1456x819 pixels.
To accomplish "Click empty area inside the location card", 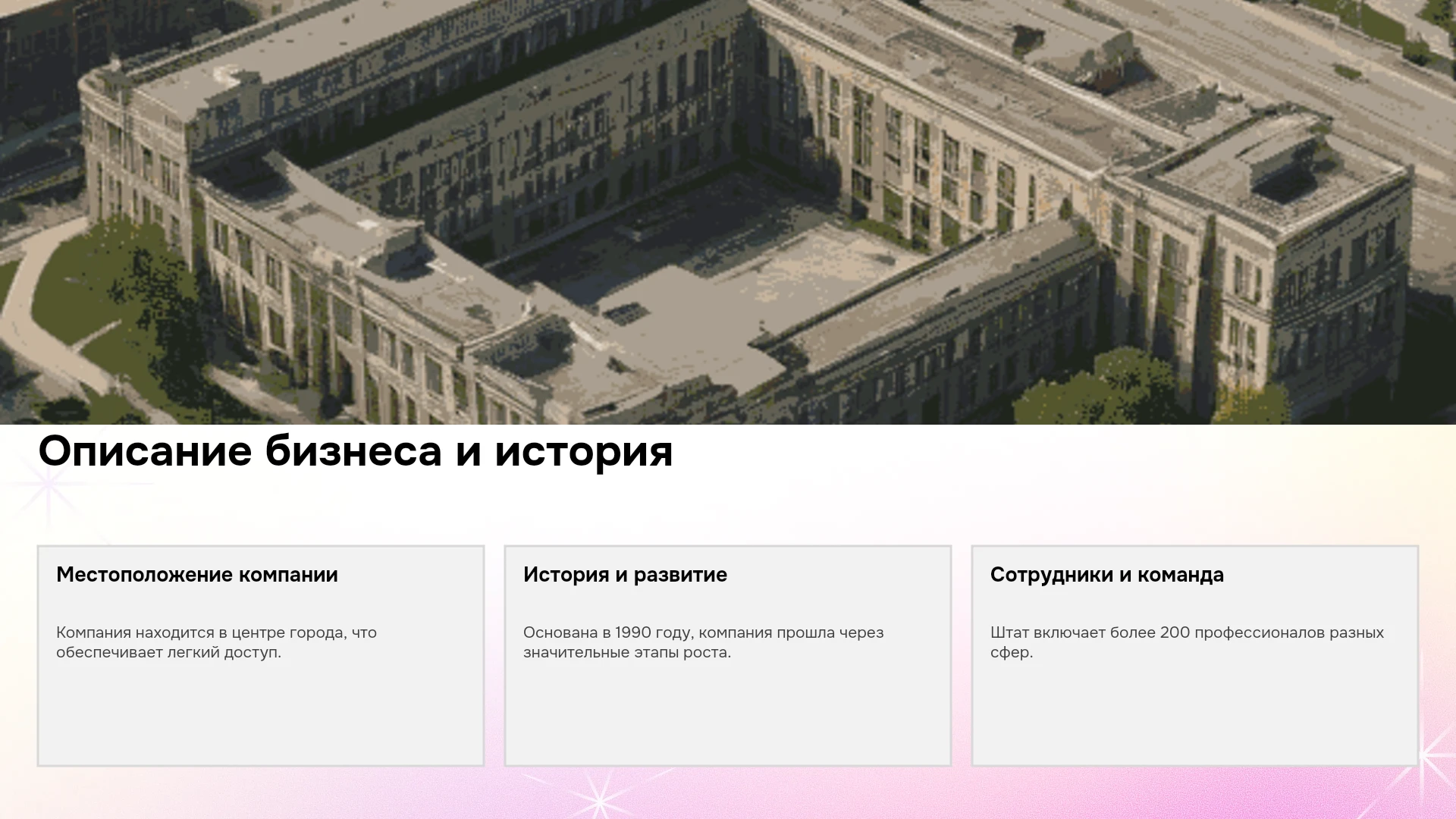I will point(261,713).
